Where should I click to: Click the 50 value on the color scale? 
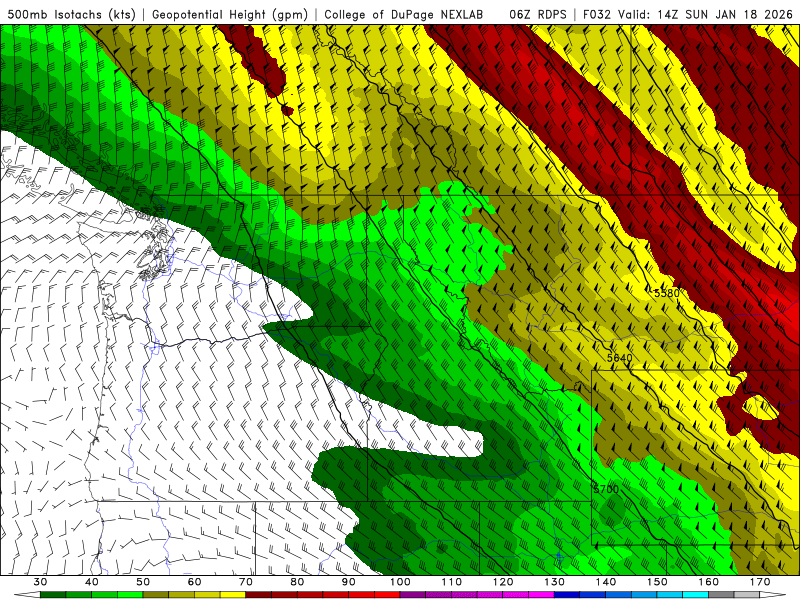coord(143,582)
